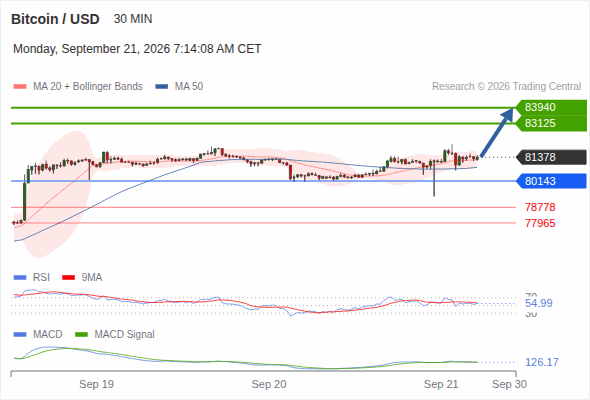590x400 pixels.
Task: Click the red 78778 support level label
Action: pos(540,207)
